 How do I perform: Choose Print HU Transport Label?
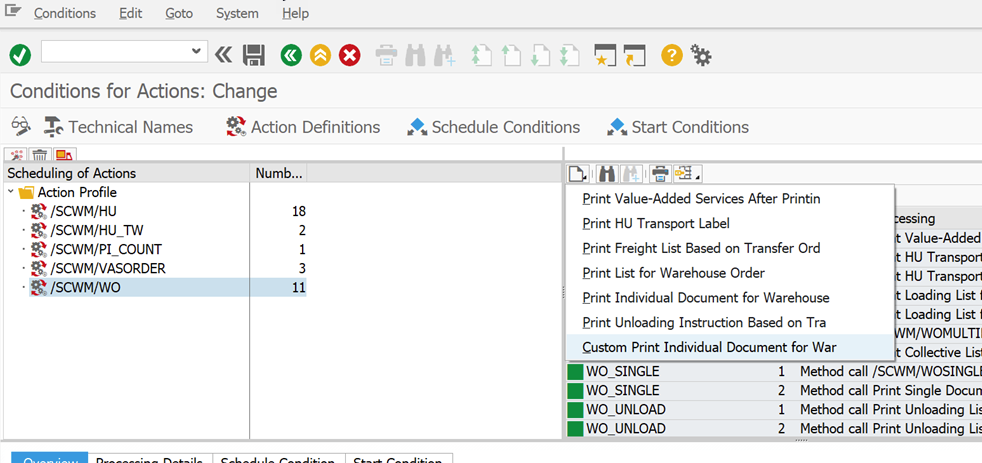point(730,223)
